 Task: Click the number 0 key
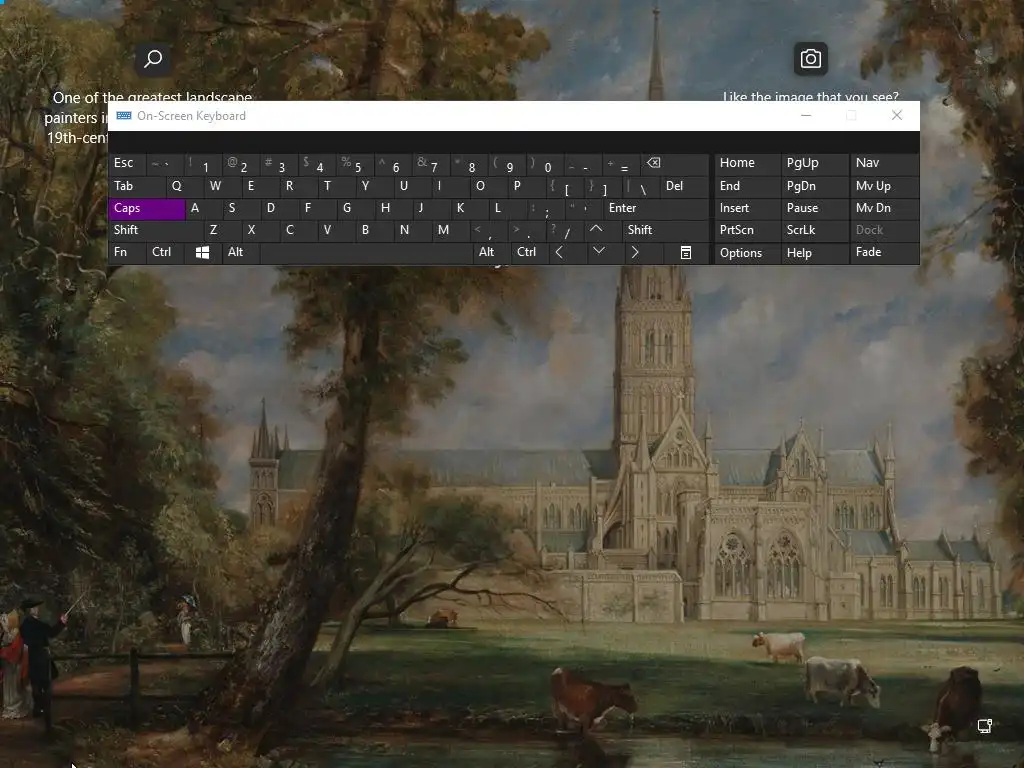[545, 165]
